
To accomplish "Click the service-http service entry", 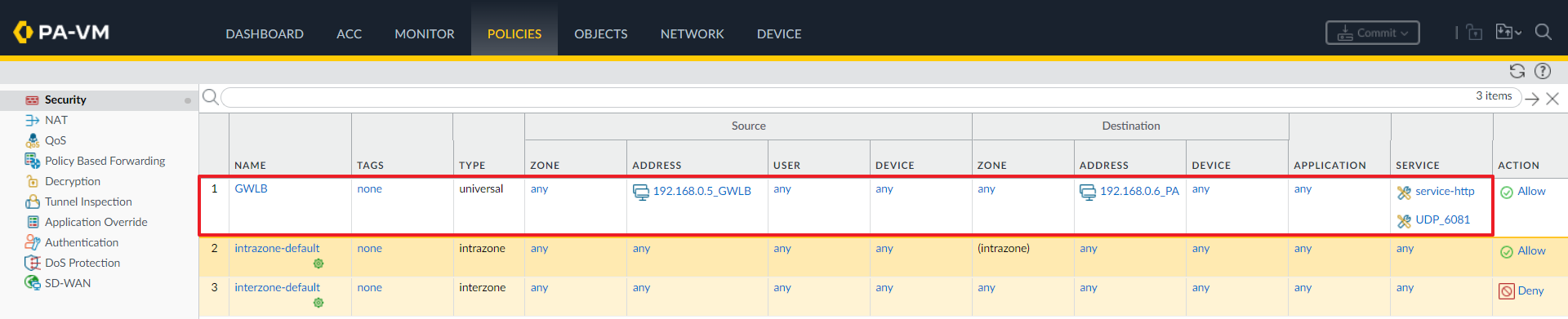I will pos(1445,191).
